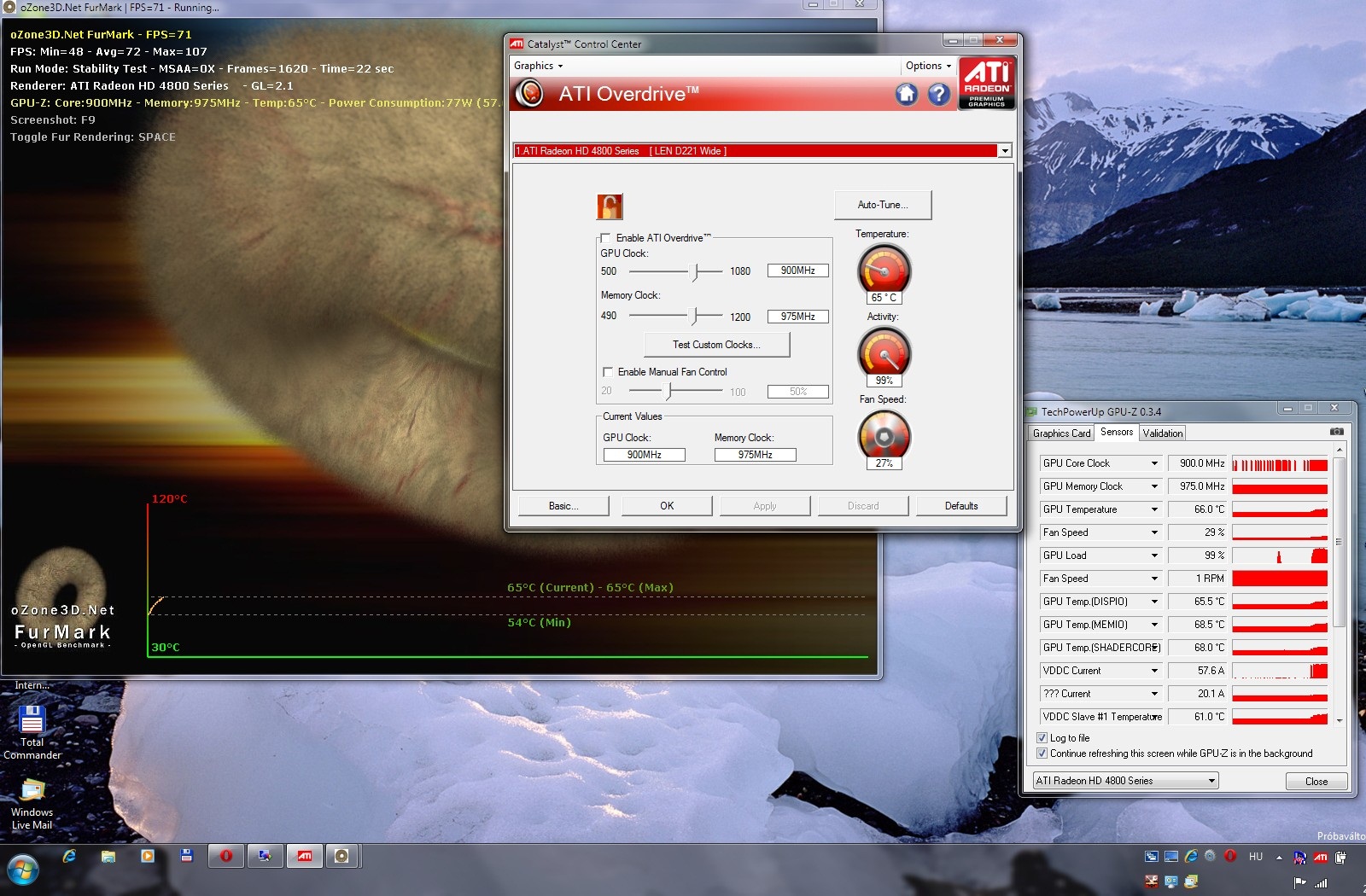
Task: Select Sensors tab in GPU-Z
Action: tap(1117, 433)
